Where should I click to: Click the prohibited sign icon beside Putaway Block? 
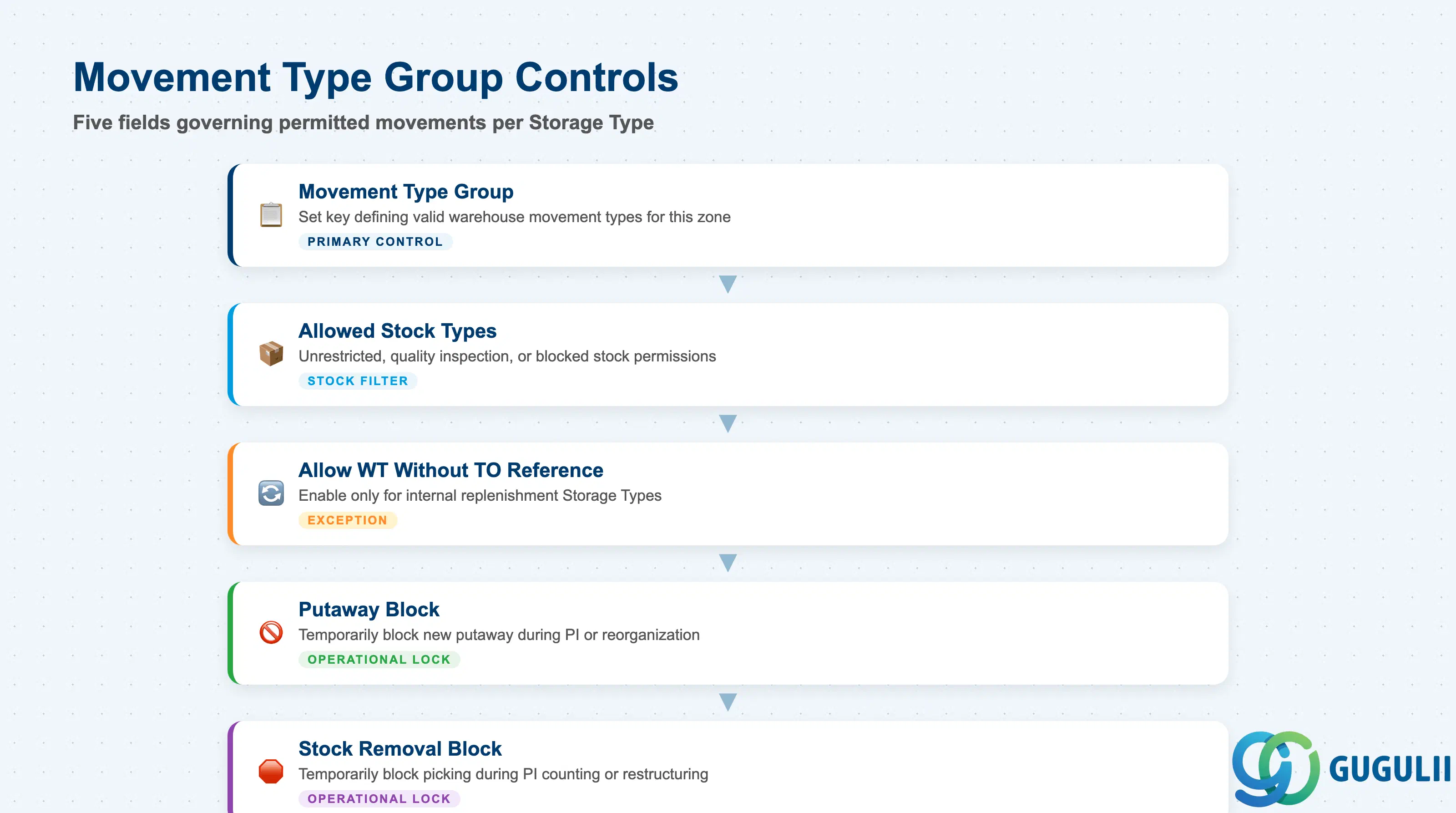coord(271,632)
